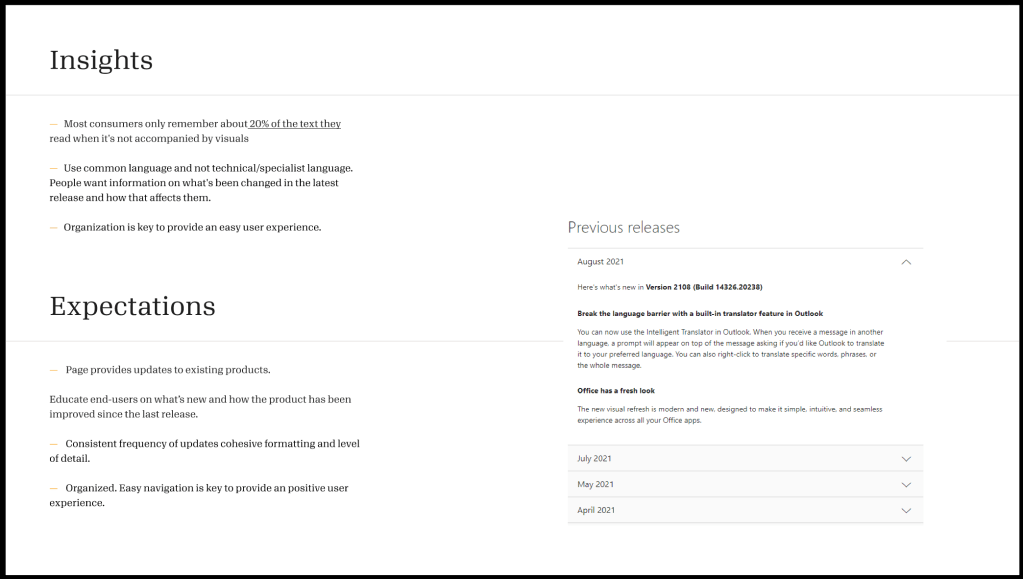
Task: Click the down chevron beside April 2021
Action: coord(906,511)
